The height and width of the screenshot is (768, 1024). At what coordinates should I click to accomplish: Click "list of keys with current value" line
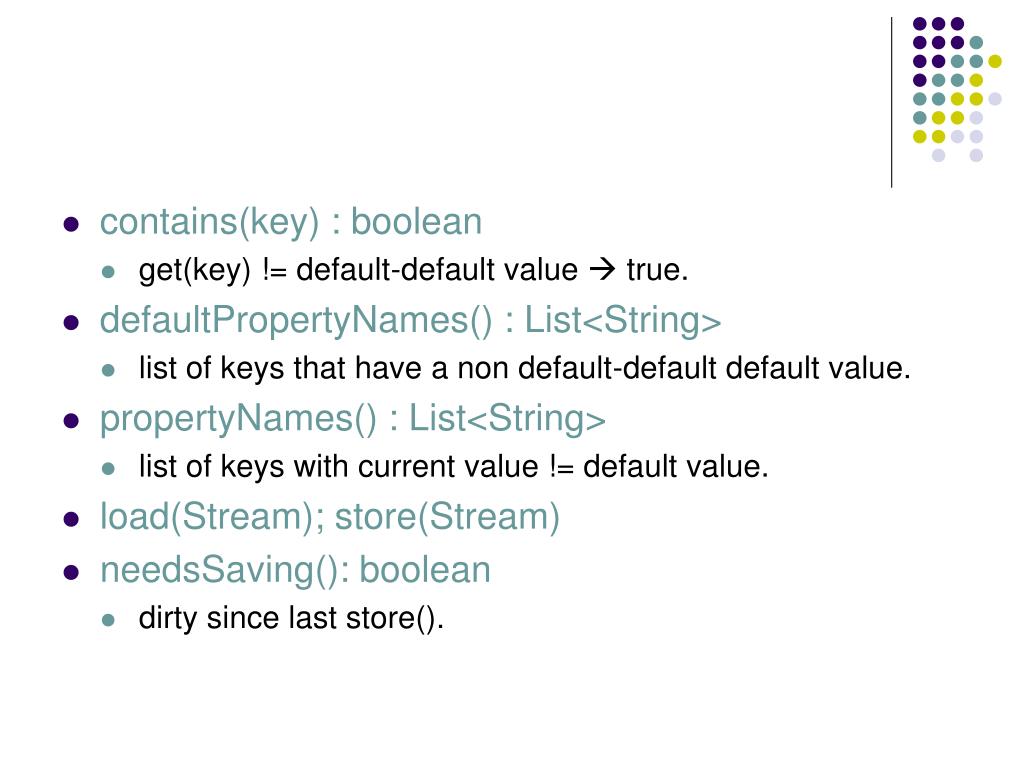[x=453, y=467]
